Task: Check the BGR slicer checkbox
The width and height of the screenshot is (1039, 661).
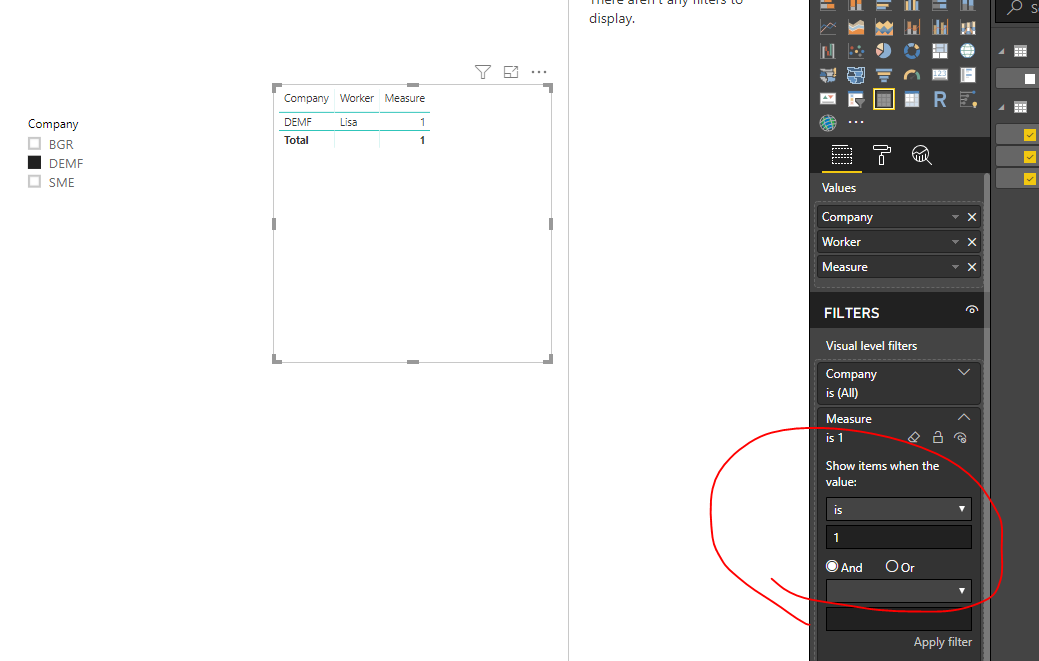Action: point(34,144)
